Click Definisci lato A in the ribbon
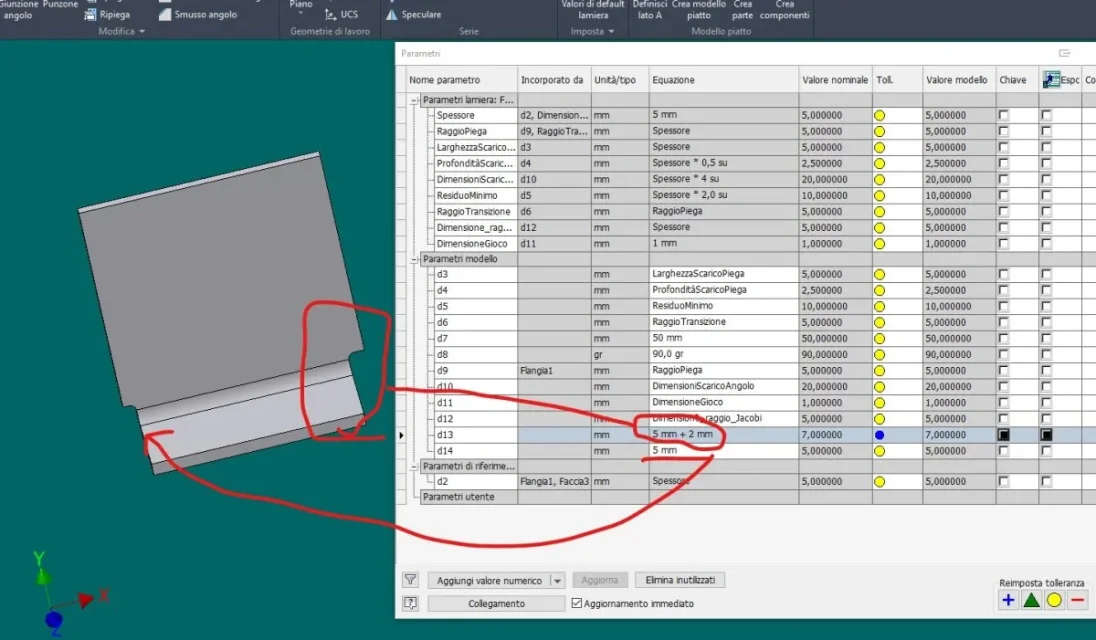Image resolution: width=1096 pixels, height=640 pixels. tap(649, 10)
